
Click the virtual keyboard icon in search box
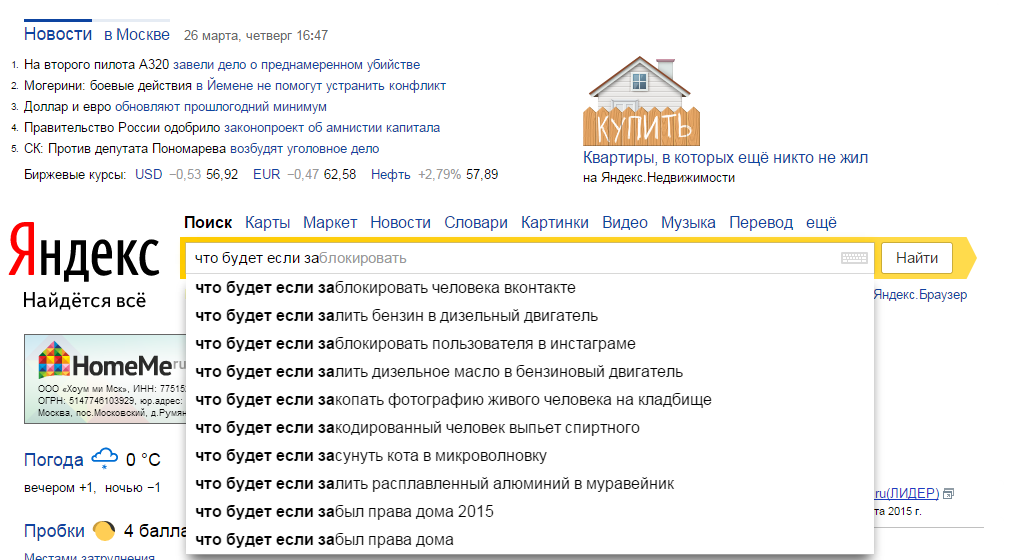point(854,258)
